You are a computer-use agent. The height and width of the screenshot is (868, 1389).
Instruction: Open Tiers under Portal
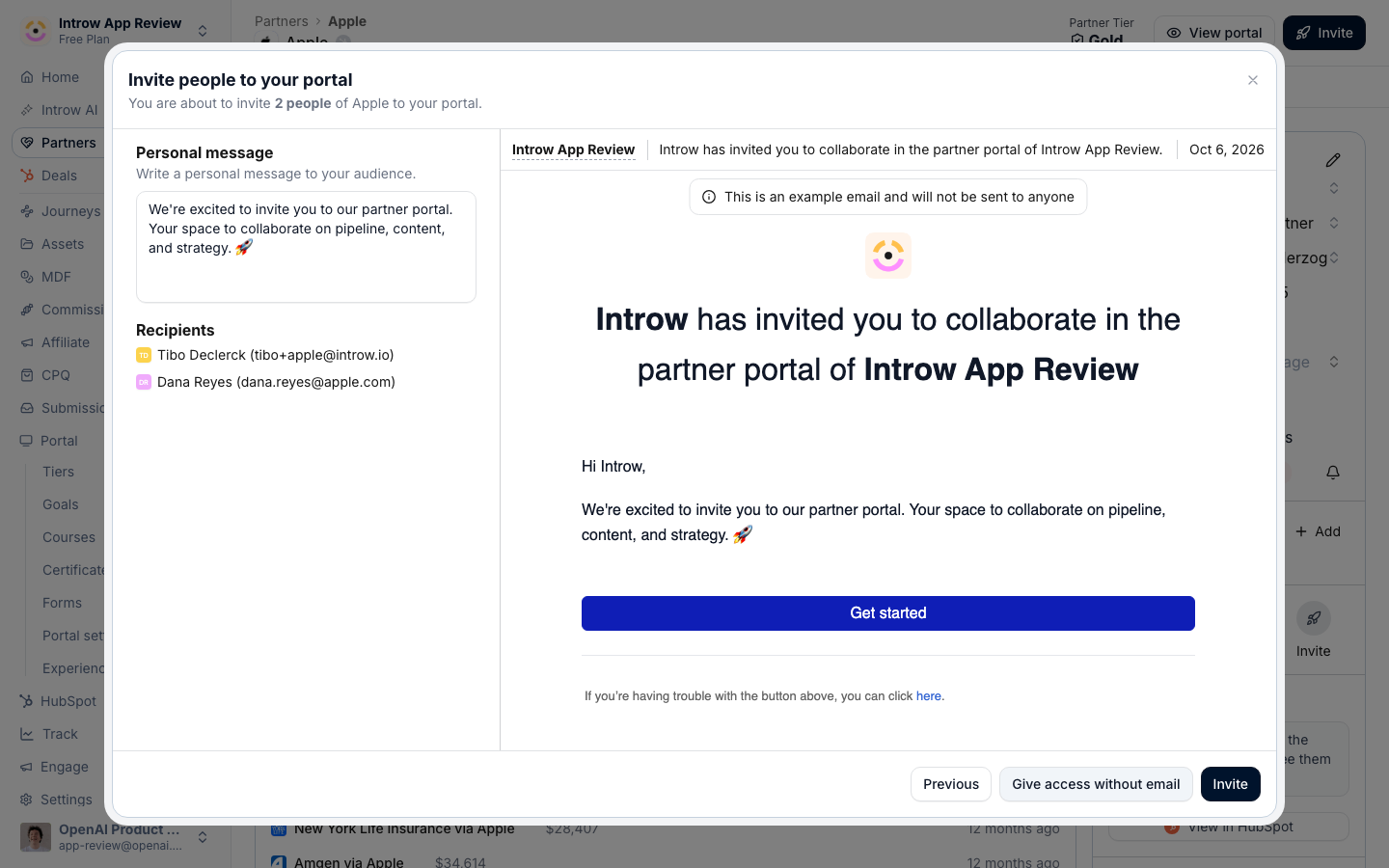click(x=58, y=472)
